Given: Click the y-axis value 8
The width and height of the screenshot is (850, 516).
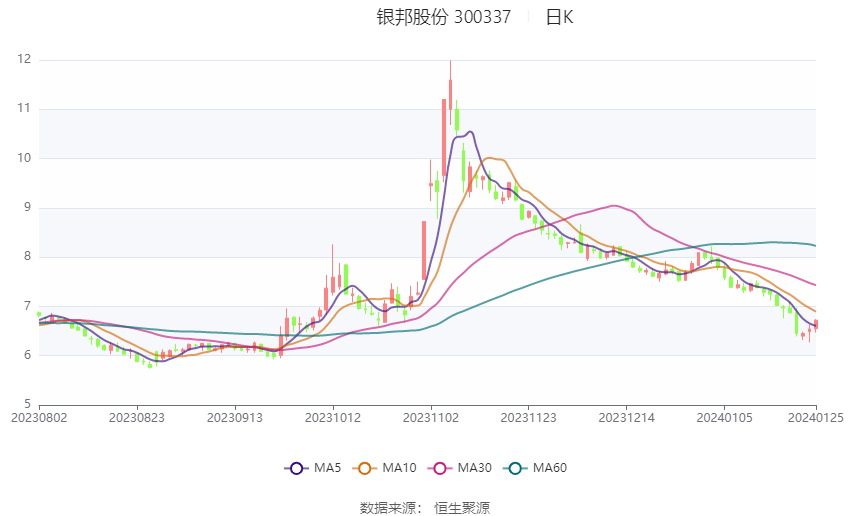Looking at the screenshot, I should pyautogui.click(x=28, y=257).
